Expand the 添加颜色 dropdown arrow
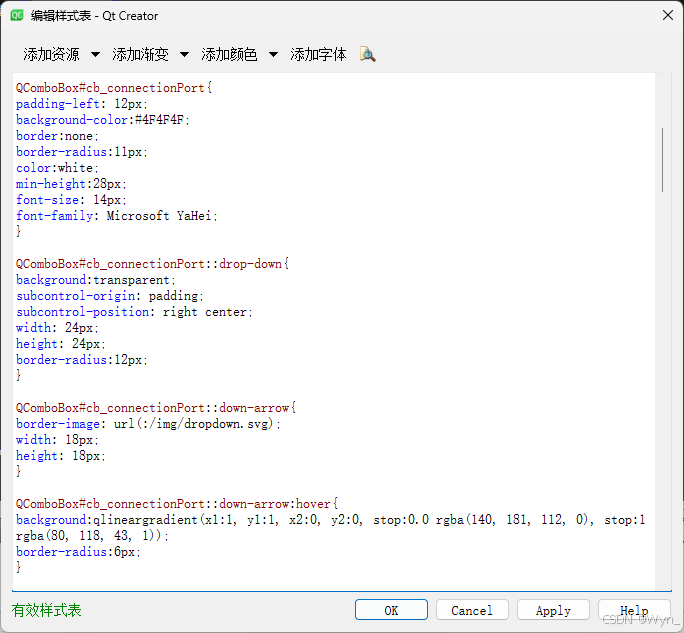Screen dimensions: 684x633 [x=273, y=55]
